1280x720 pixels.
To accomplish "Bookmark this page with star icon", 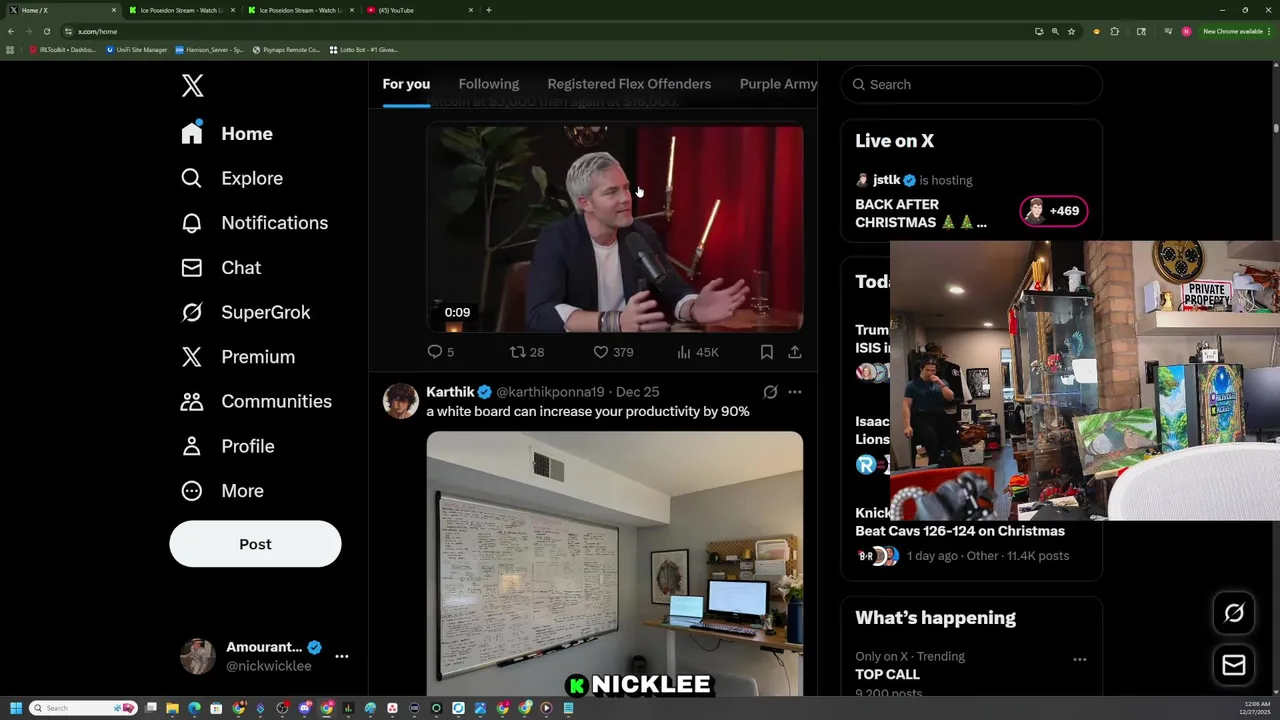I will click(1071, 31).
